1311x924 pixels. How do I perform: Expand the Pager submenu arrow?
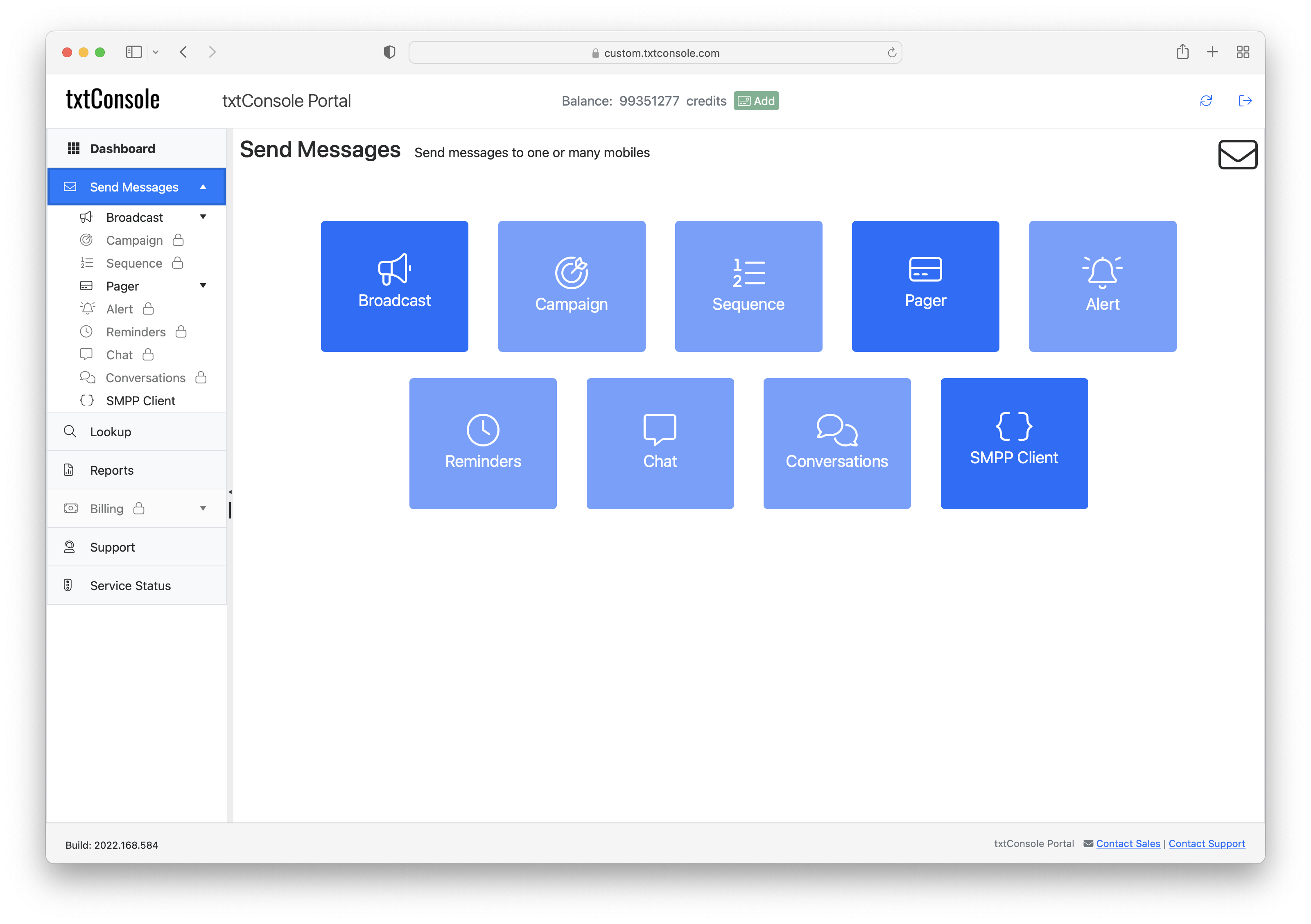click(x=203, y=285)
